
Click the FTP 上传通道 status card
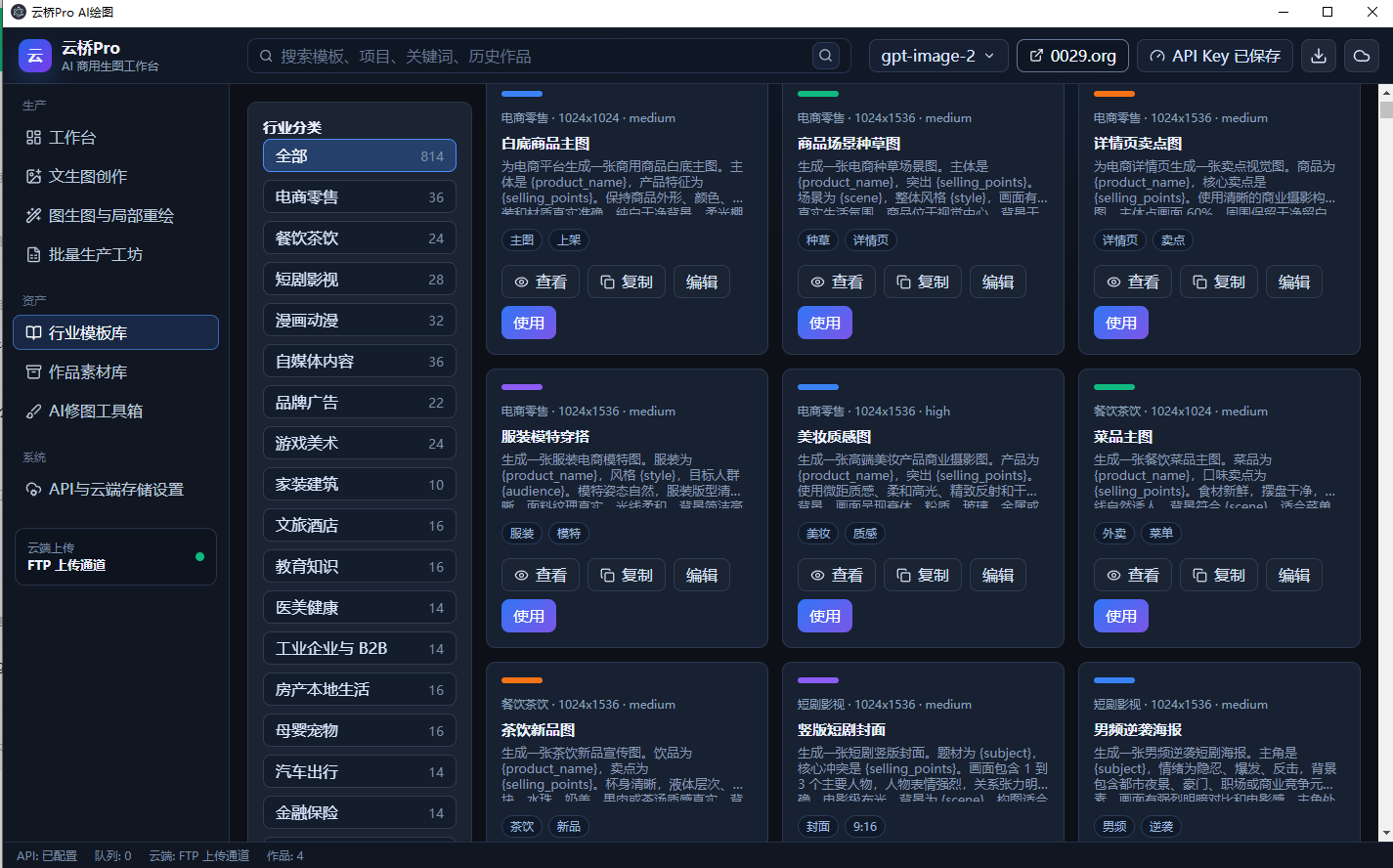115,557
